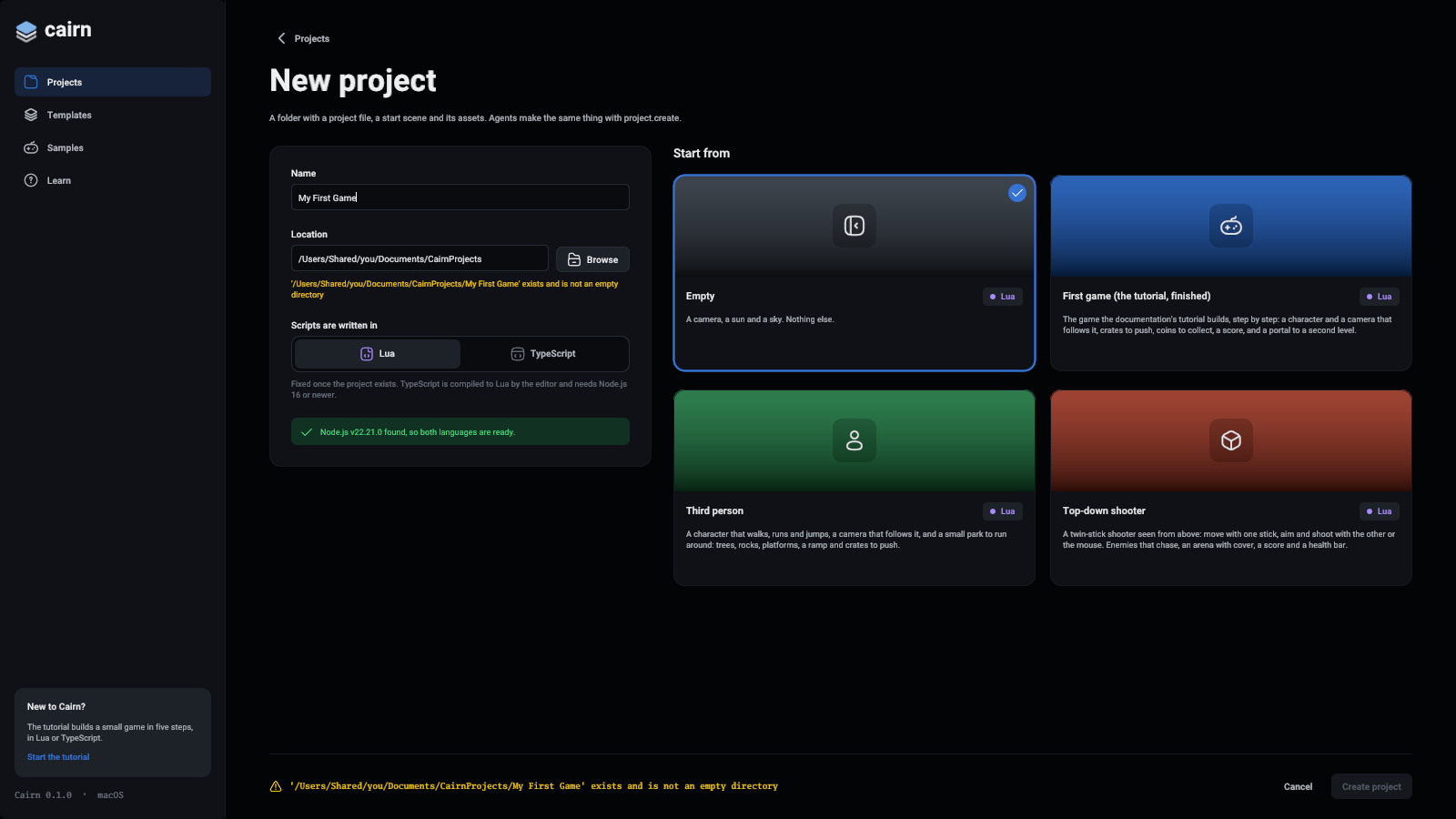The image size is (1456, 819).
Task: Open the Learn section
Action: tap(113, 180)
